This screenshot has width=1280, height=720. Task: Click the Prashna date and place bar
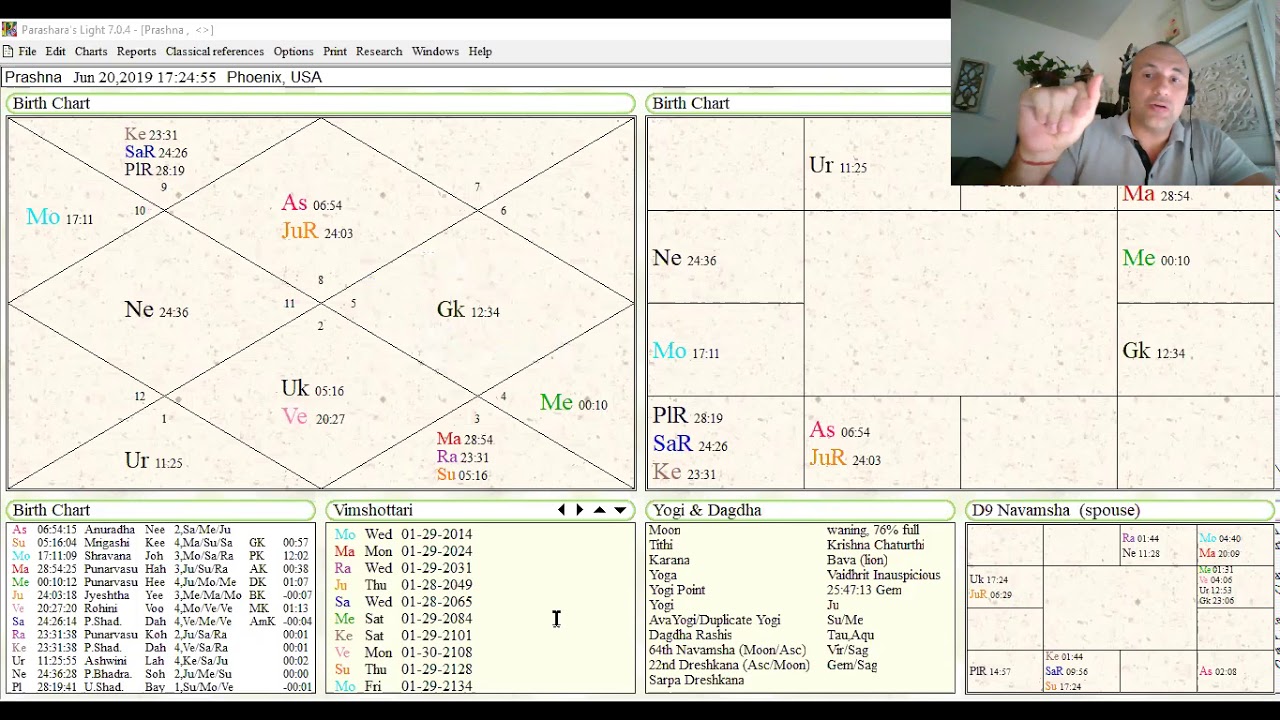coord(163,77)
